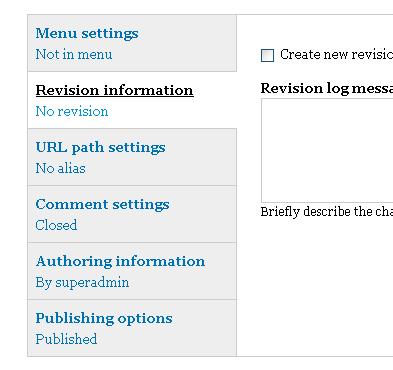Click the 'No alias' summary text
This screenshot has height=370, width=393.
[x=60, y=168]
